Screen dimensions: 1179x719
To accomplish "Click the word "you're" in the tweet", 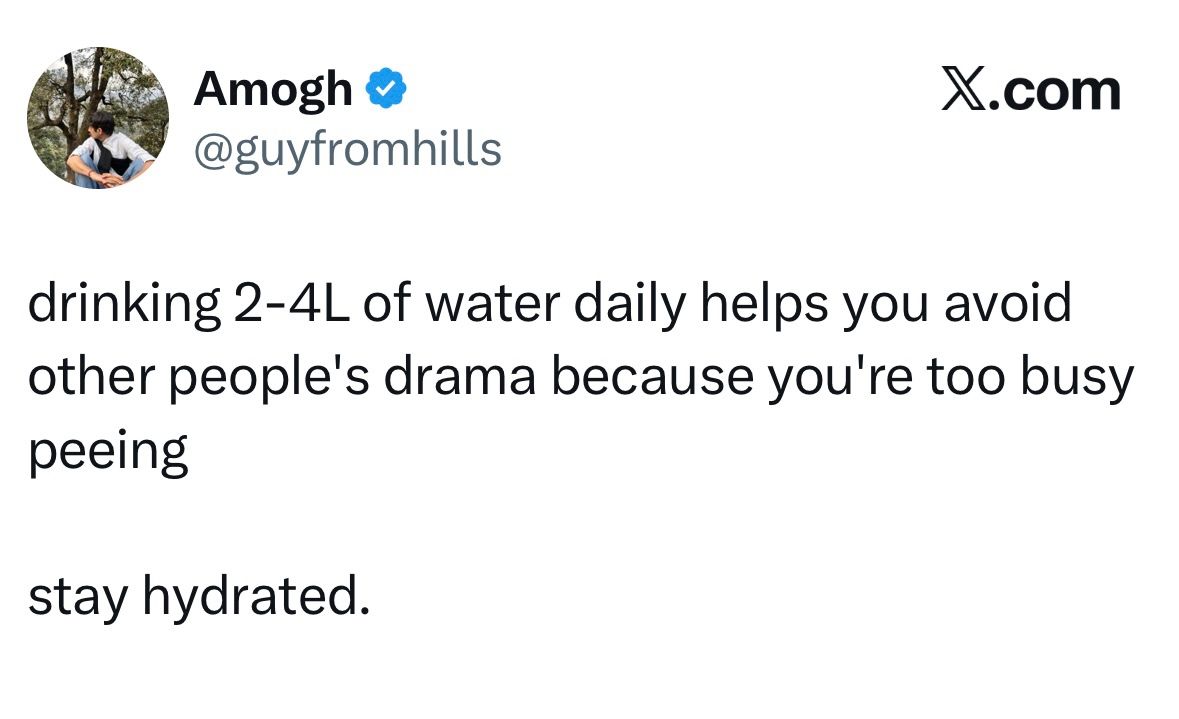I will pos(840,378).
